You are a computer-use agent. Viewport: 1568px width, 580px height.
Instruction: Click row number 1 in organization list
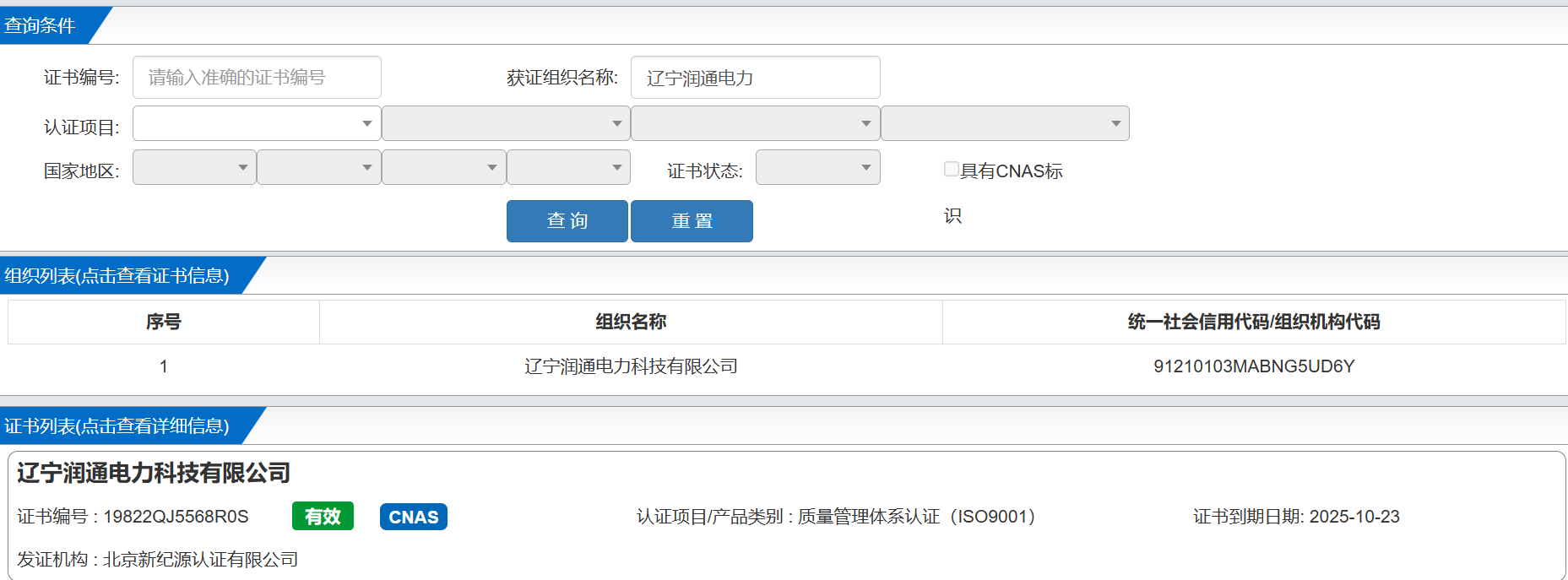click(164, 366)
